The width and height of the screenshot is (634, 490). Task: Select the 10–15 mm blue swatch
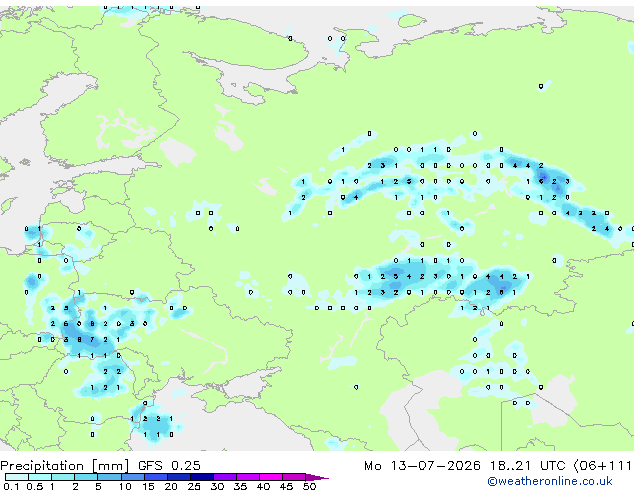(x=132, y=477)
